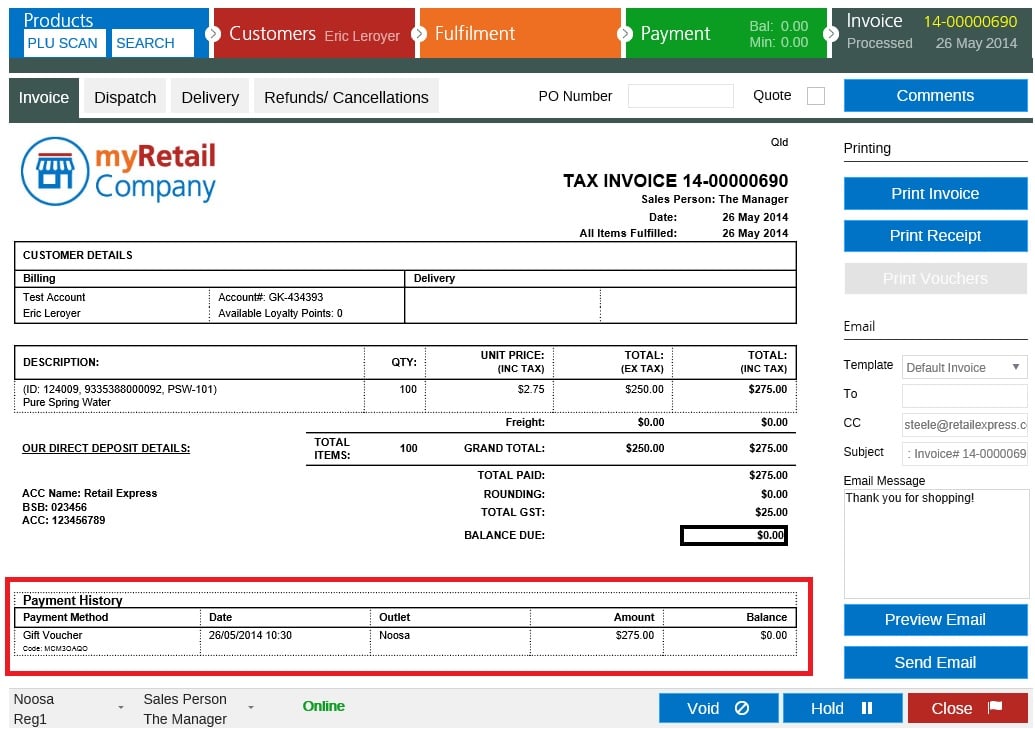Click the Void circle-slash icon
This screenshot has width=1035, height=729.
(742, 708)
